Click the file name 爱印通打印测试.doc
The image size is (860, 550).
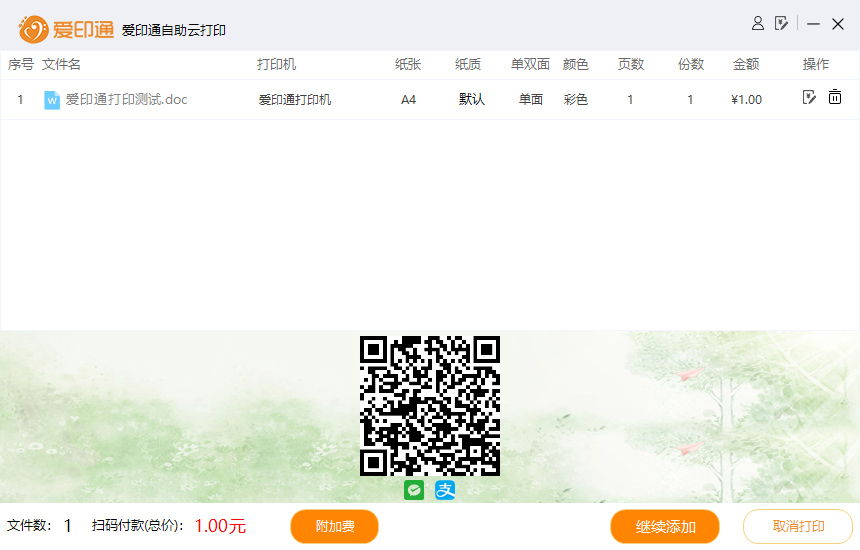127,99
